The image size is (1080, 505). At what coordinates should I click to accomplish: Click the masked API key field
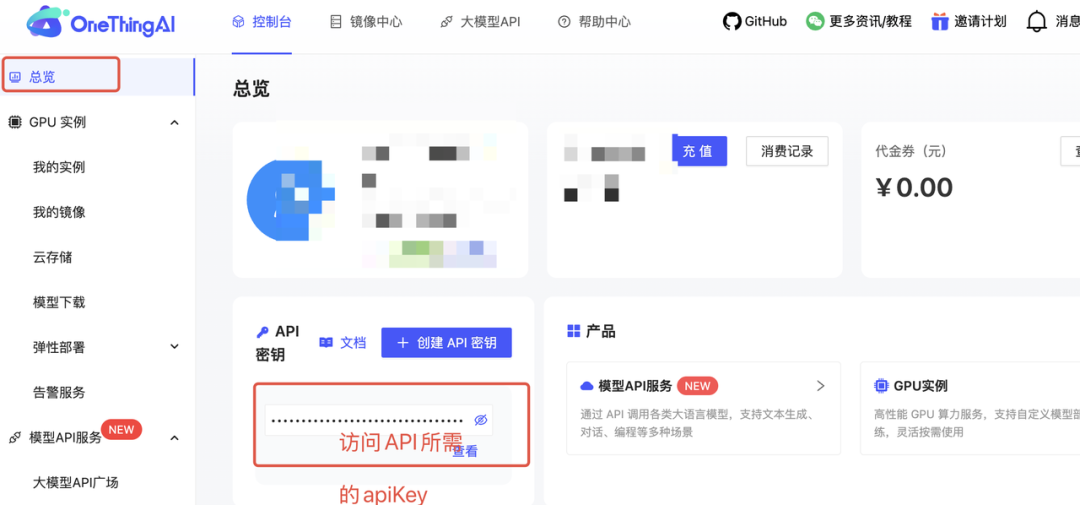tap(367, 420)
